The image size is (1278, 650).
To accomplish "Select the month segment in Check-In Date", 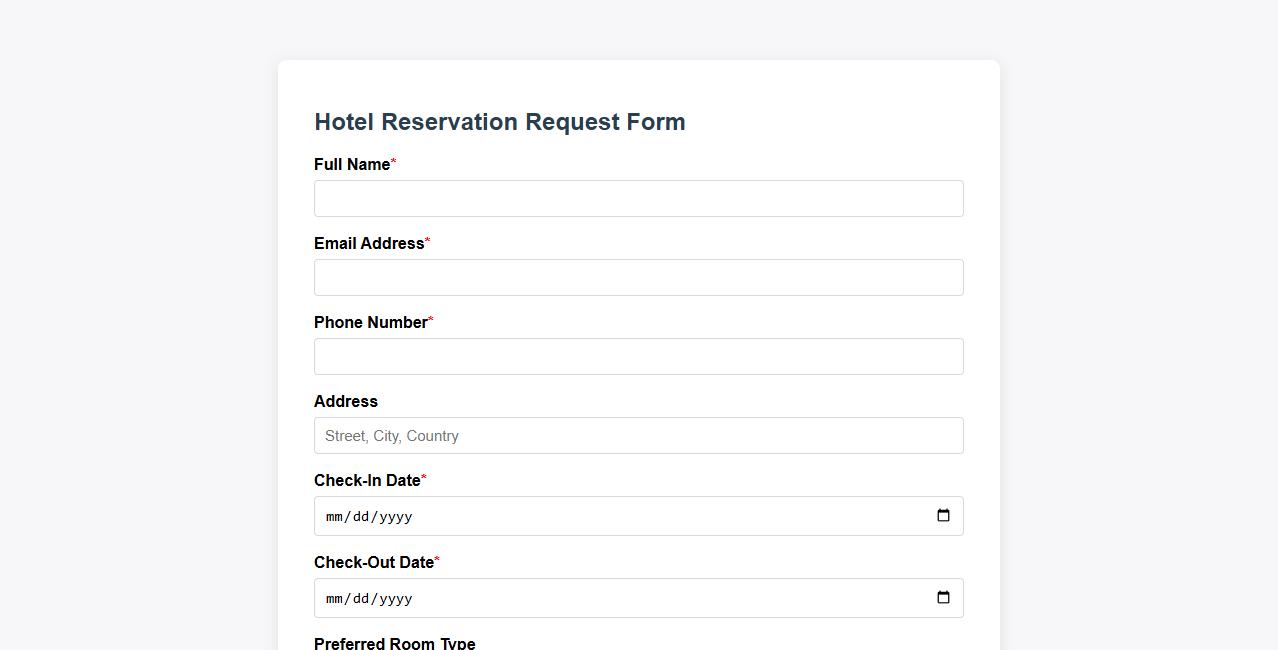I will (336, 516).
